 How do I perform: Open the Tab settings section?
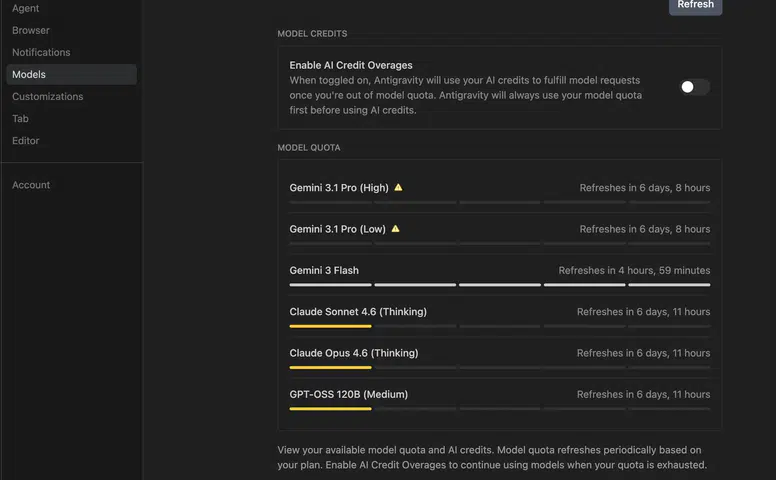(x=20, y=119)
